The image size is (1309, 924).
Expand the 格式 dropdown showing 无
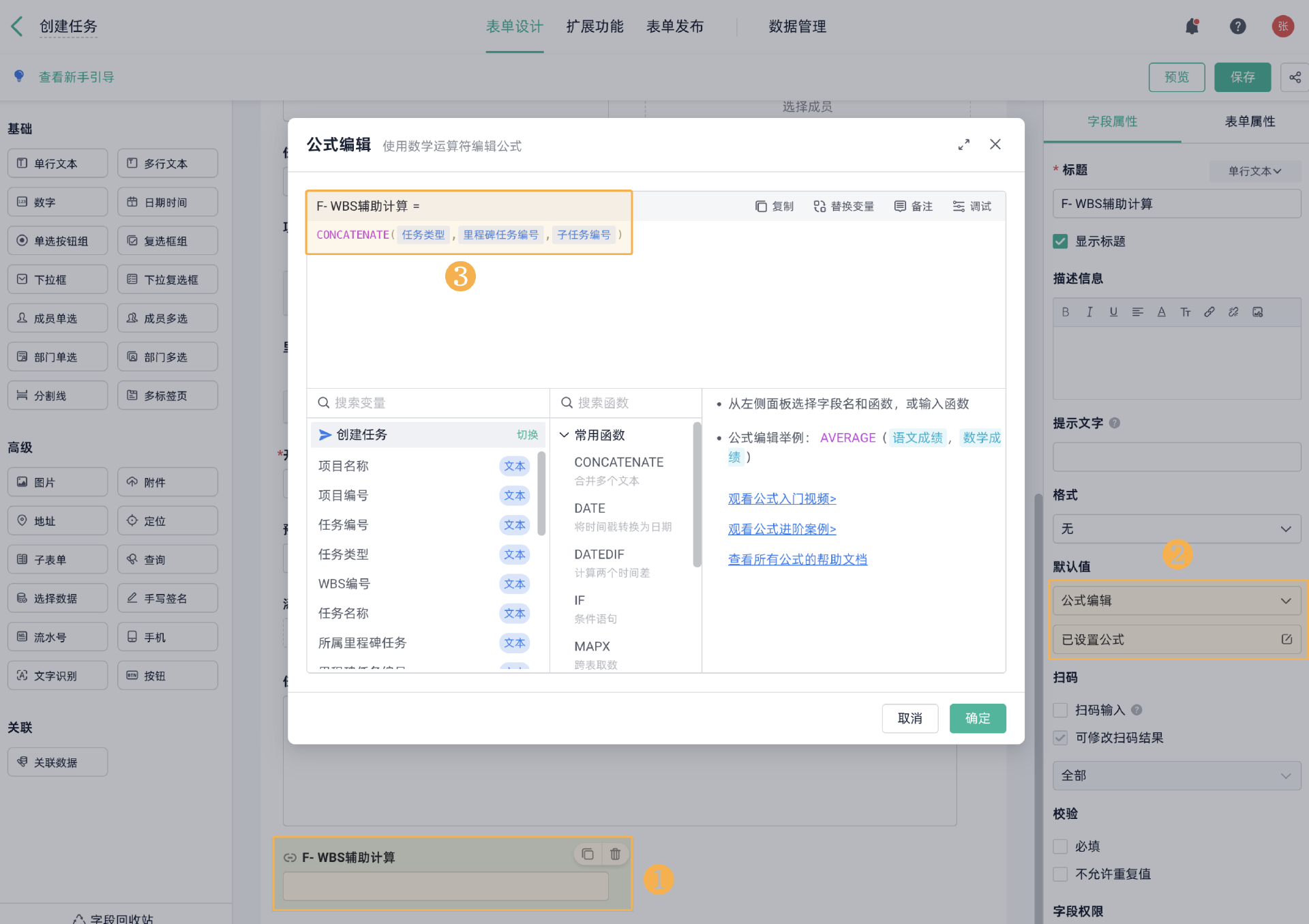point(1176,529)
